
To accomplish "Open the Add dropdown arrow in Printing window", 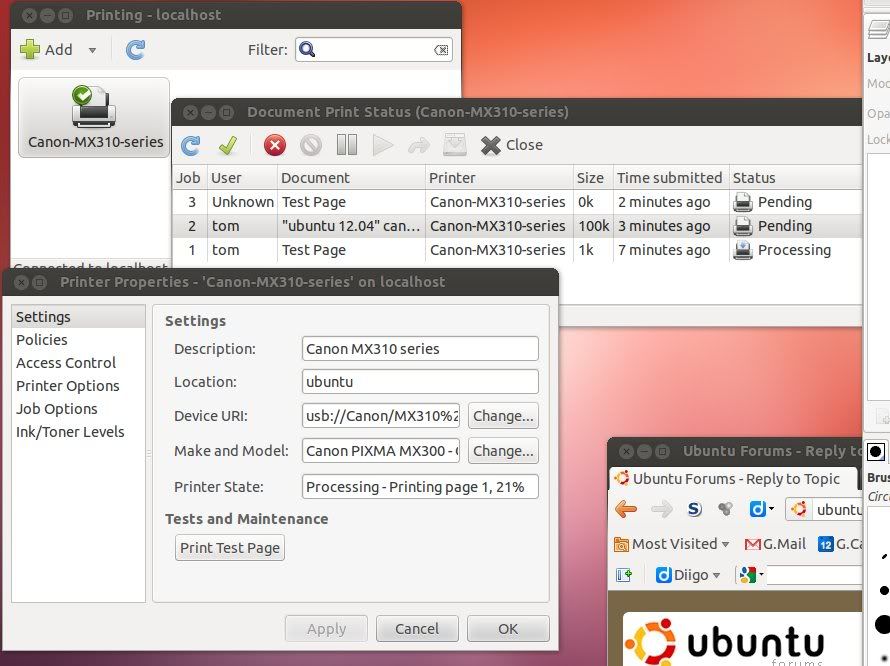I will click(92, 50).
